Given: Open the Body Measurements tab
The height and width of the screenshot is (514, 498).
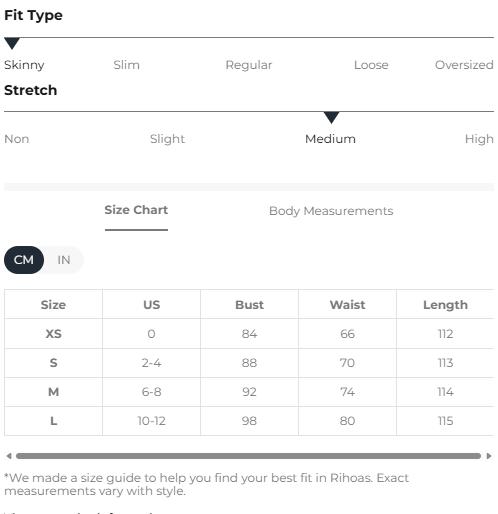Looking at the screenshot, I should [331, 211].
